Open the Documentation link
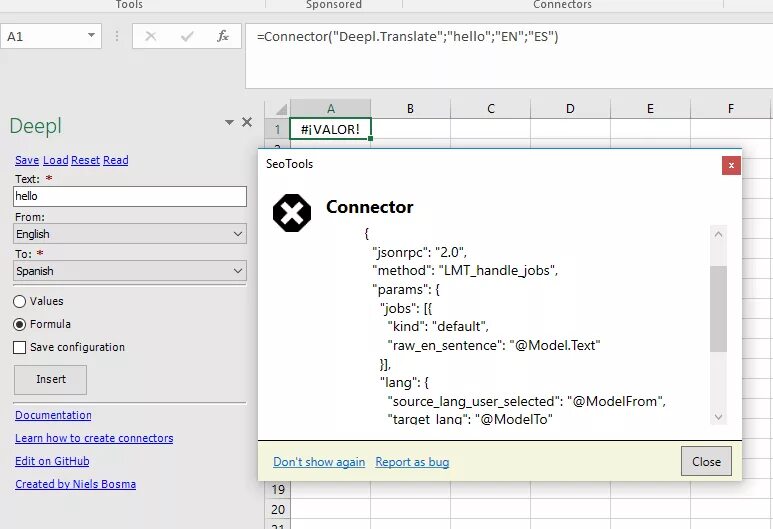 click(x=53, y=415)
